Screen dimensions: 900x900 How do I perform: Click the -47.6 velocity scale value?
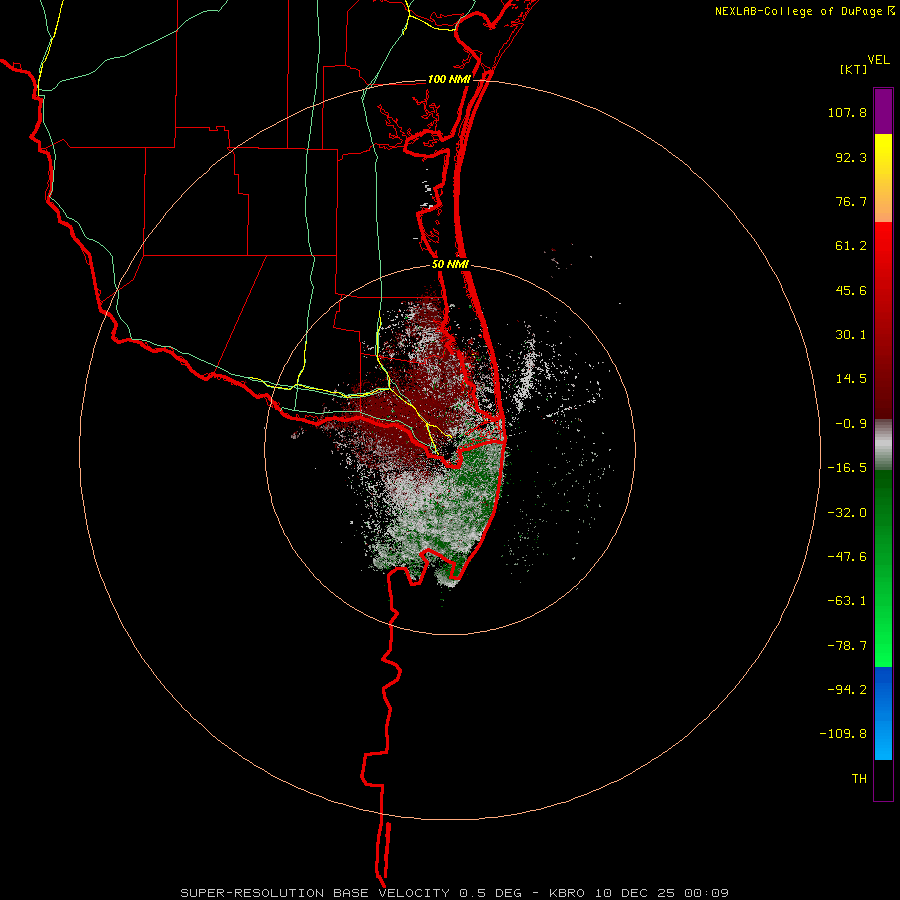[x=847, y=557]
